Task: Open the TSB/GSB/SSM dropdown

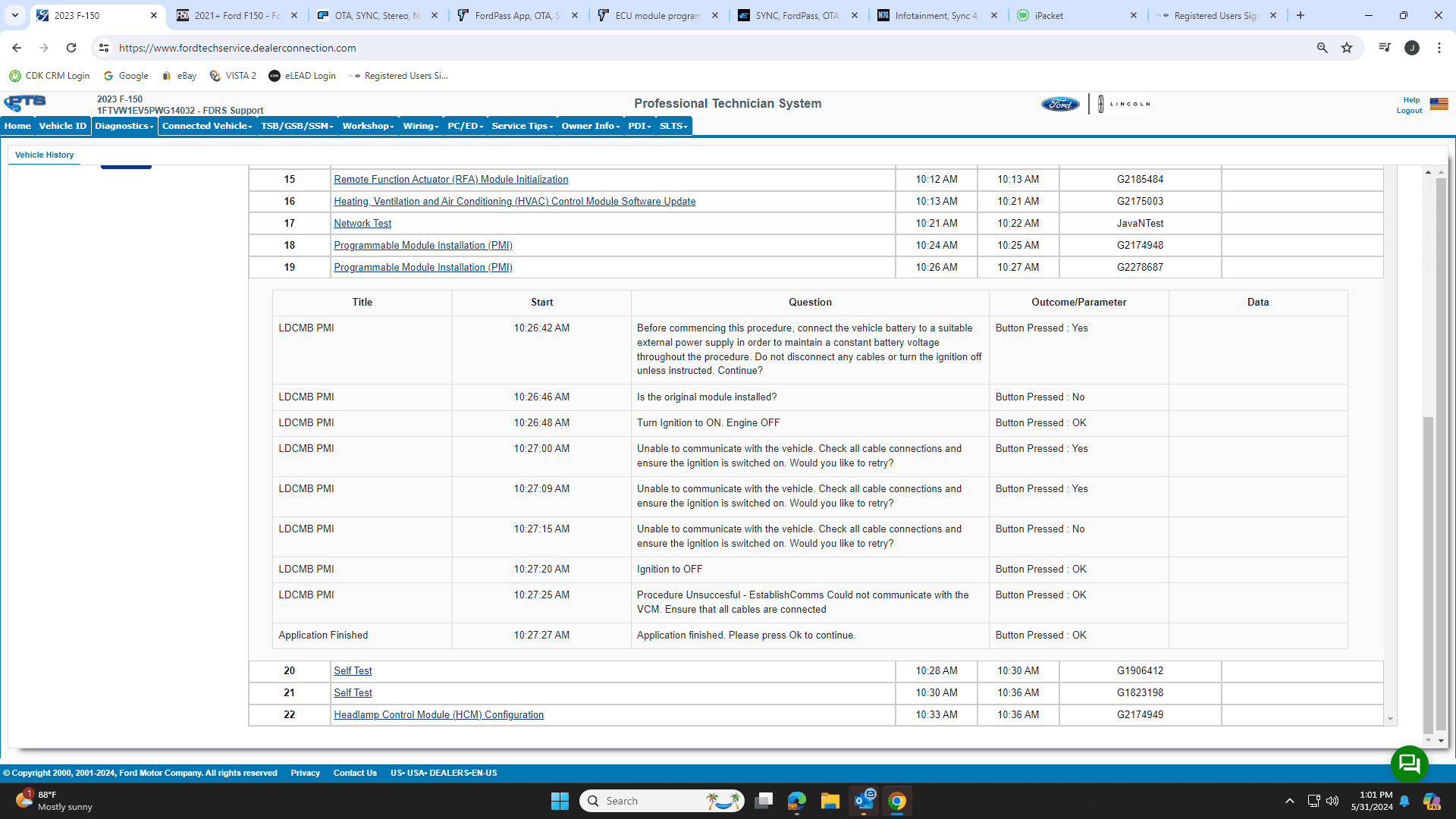Action: click(x=297, y=126)
